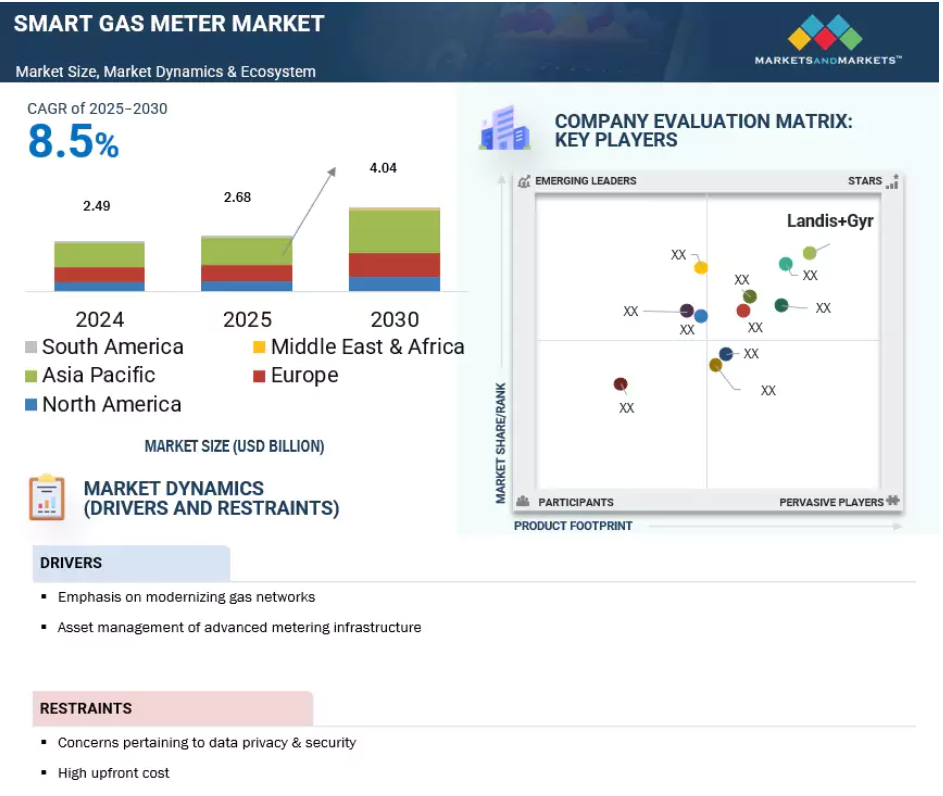Click the building icon beside Company Evaluation Matrix
The width and height of the screenshot is (943, 796).
coord(505,128)
